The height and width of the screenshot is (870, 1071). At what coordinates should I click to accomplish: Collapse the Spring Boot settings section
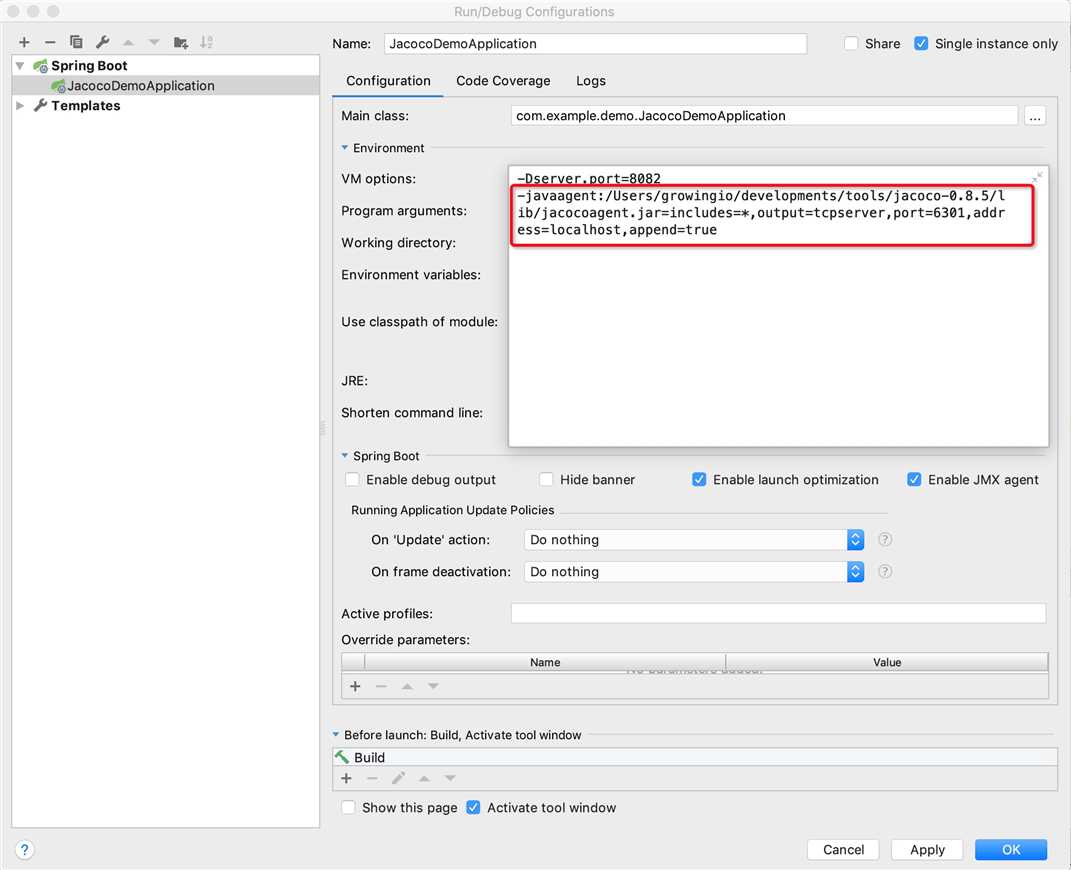pos(345,455)
